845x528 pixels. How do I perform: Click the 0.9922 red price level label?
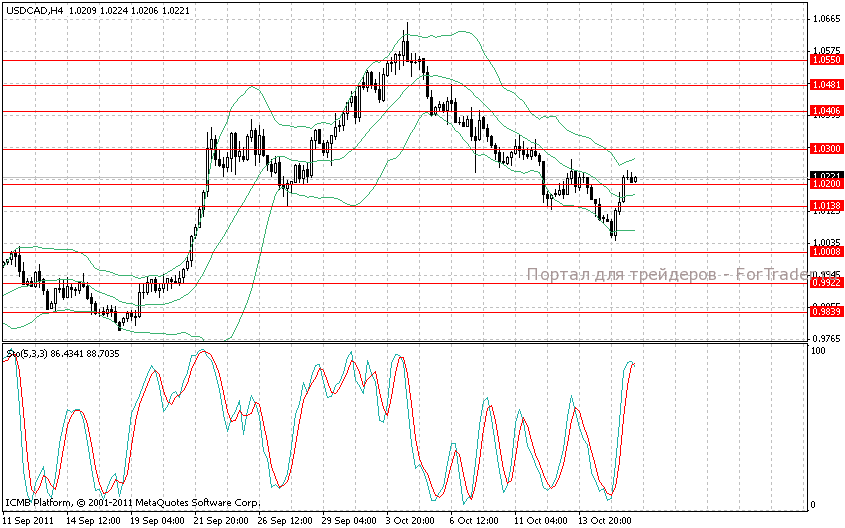[x=826, y=283]
